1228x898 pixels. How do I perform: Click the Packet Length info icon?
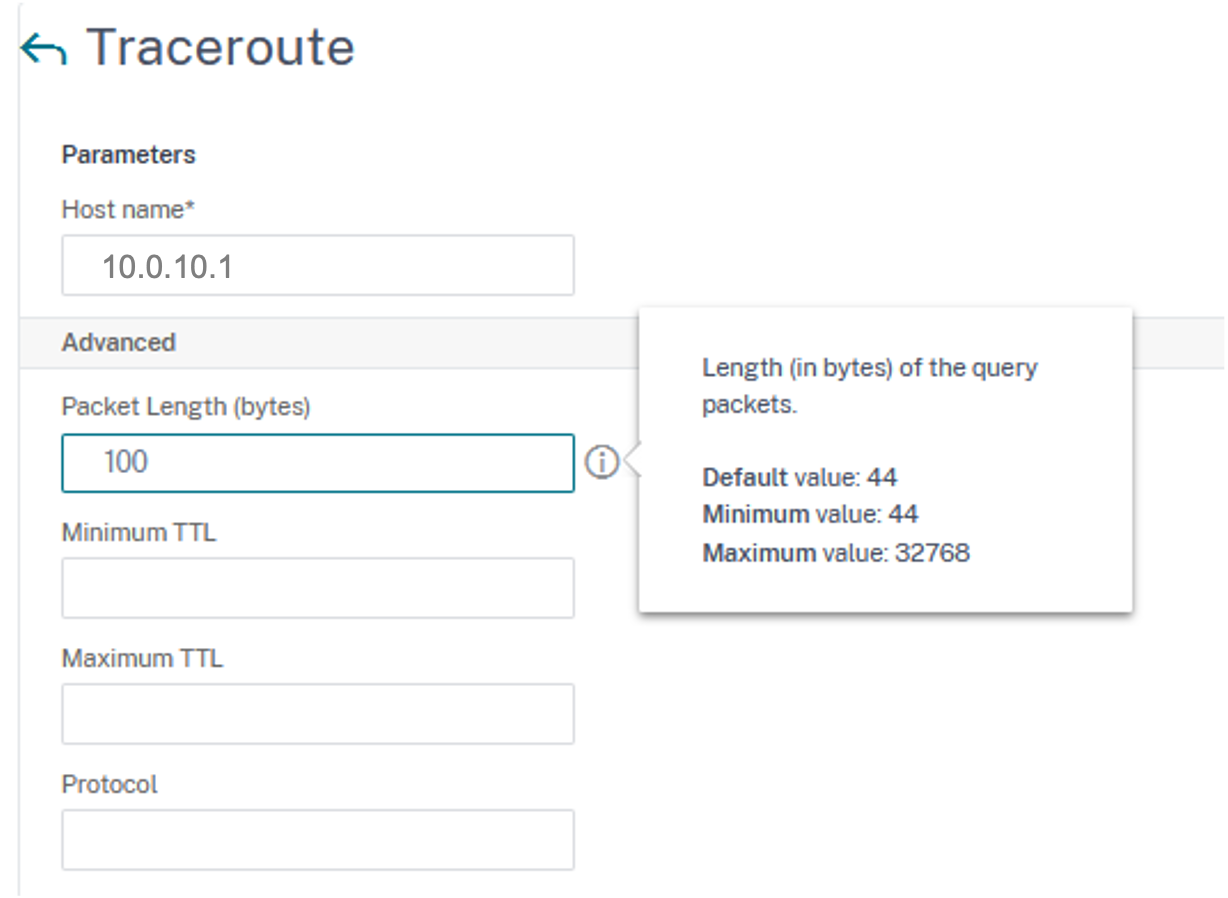click(x=602, y=462)
